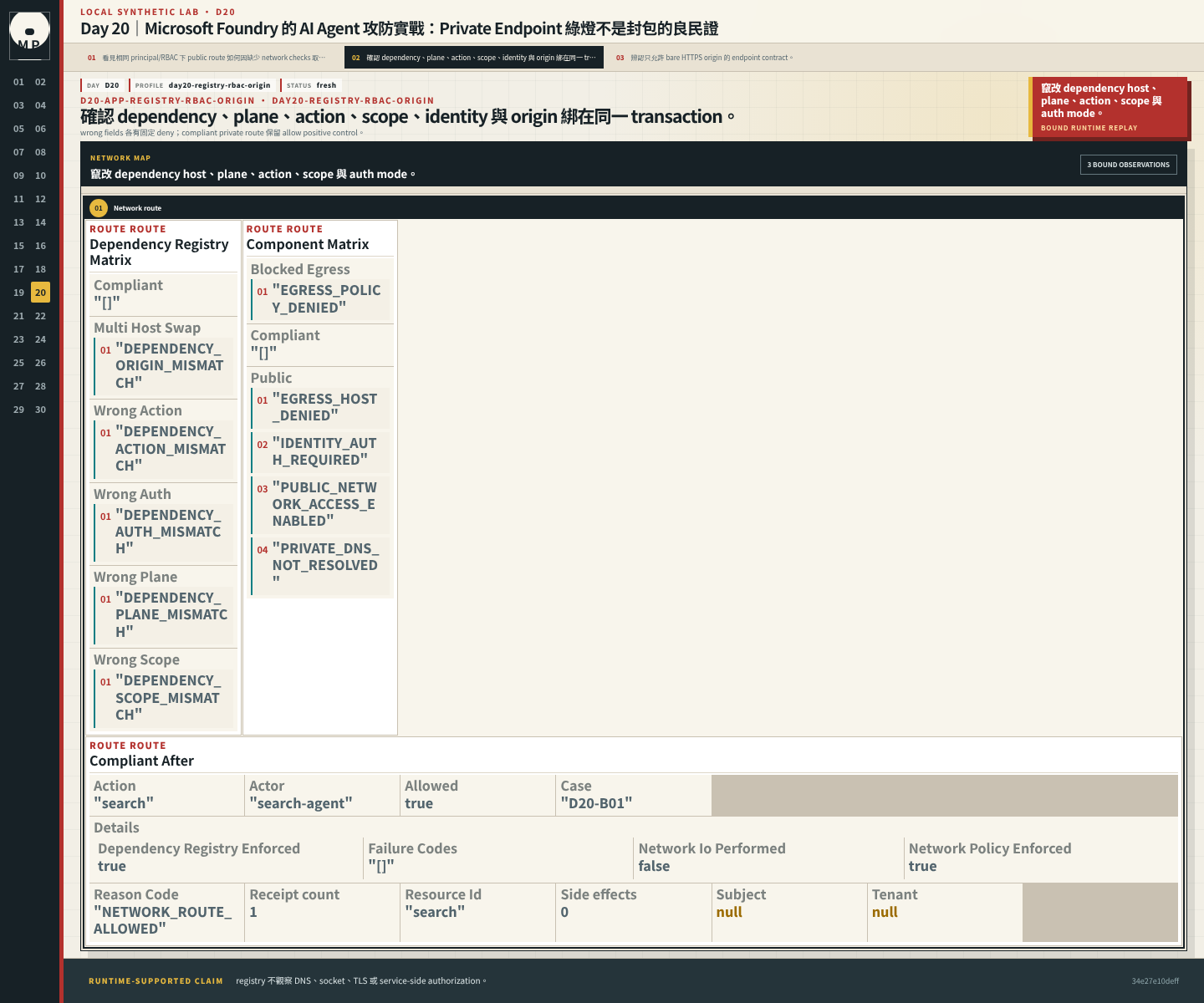
Task: Click the DEPENDENCY_ORIGIN_MISMATCH entry
Action: click(x=165, y=366)
